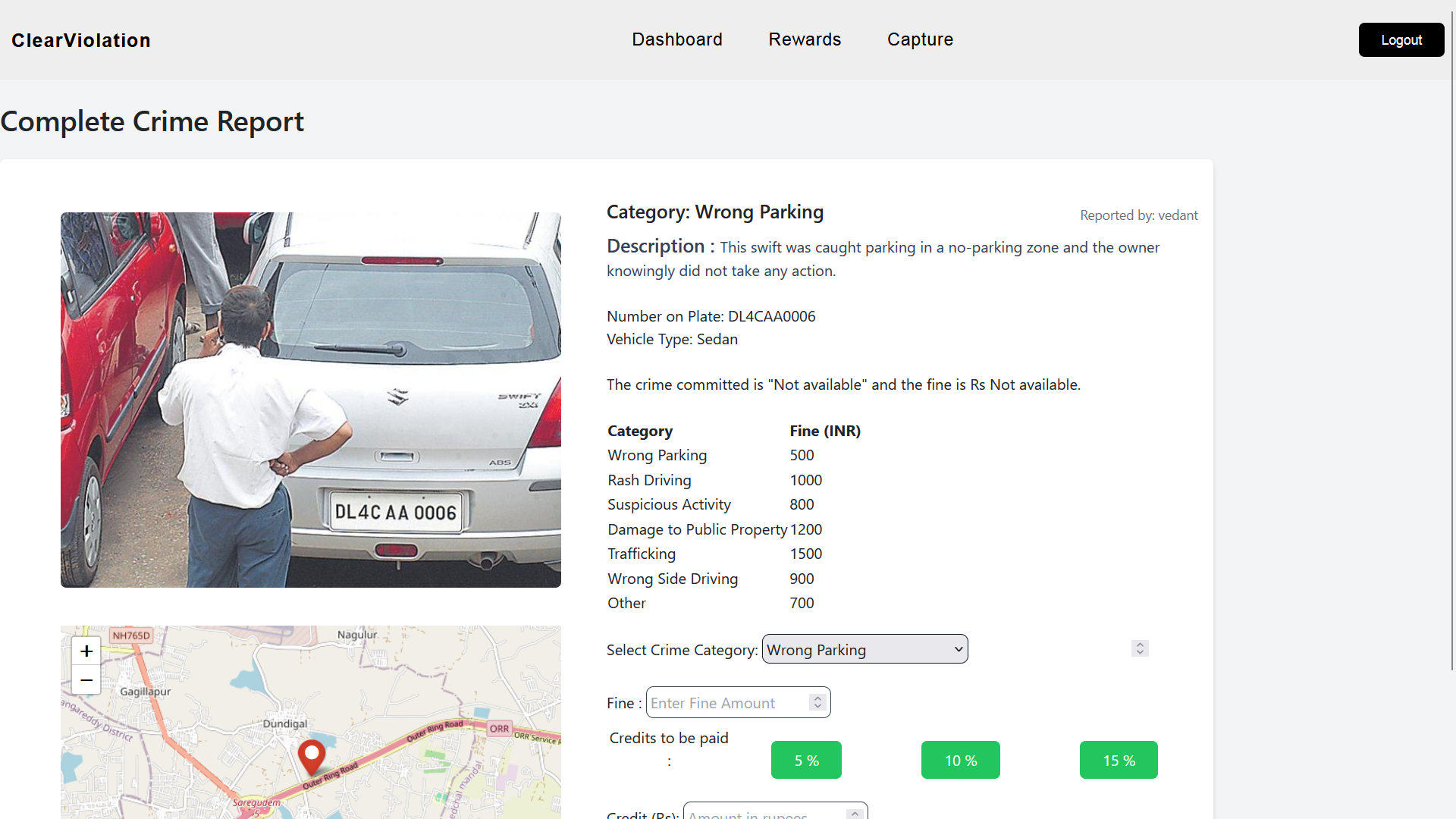1456x819 pixels.
Task: Click the red location marker pin
Action: pyautogui.click(x=312, y=756)
